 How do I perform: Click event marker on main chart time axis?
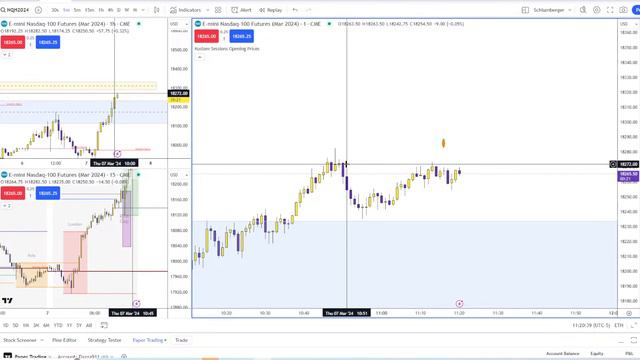459,303
